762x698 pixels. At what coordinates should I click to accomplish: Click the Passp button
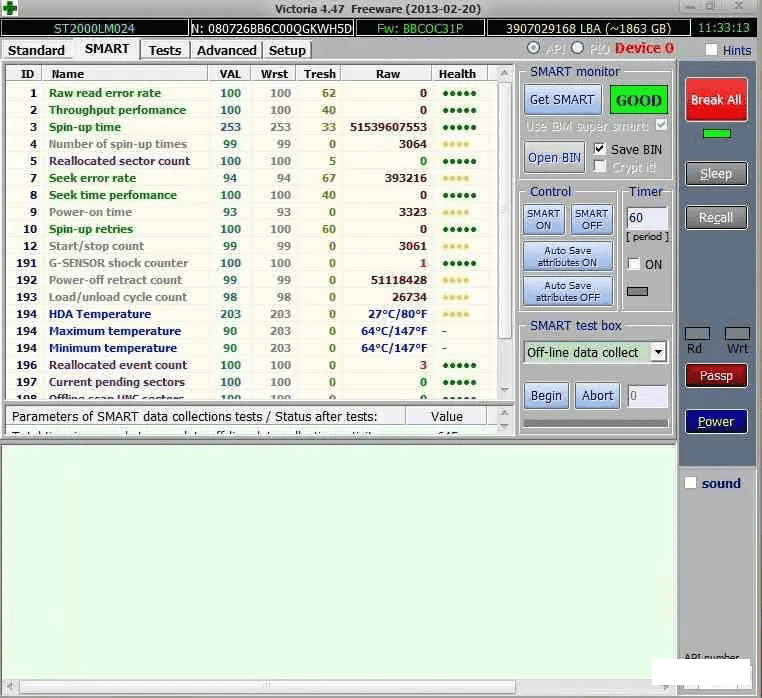click(715, 376)
